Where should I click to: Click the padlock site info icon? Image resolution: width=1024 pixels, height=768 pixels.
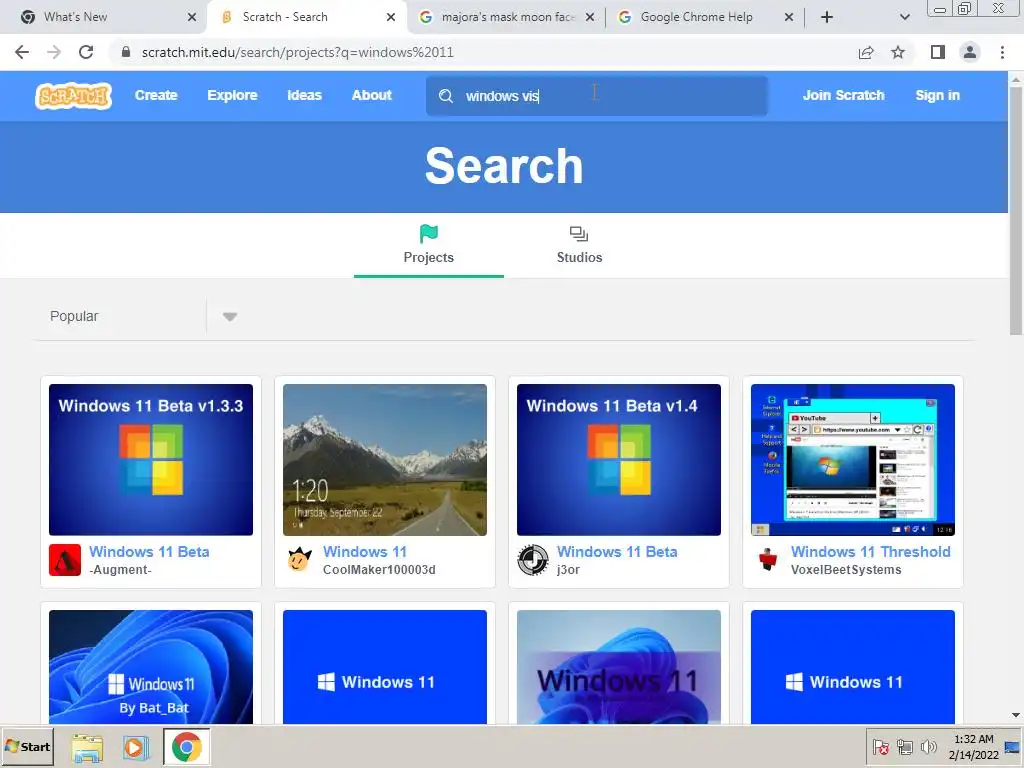pos(126,52)
